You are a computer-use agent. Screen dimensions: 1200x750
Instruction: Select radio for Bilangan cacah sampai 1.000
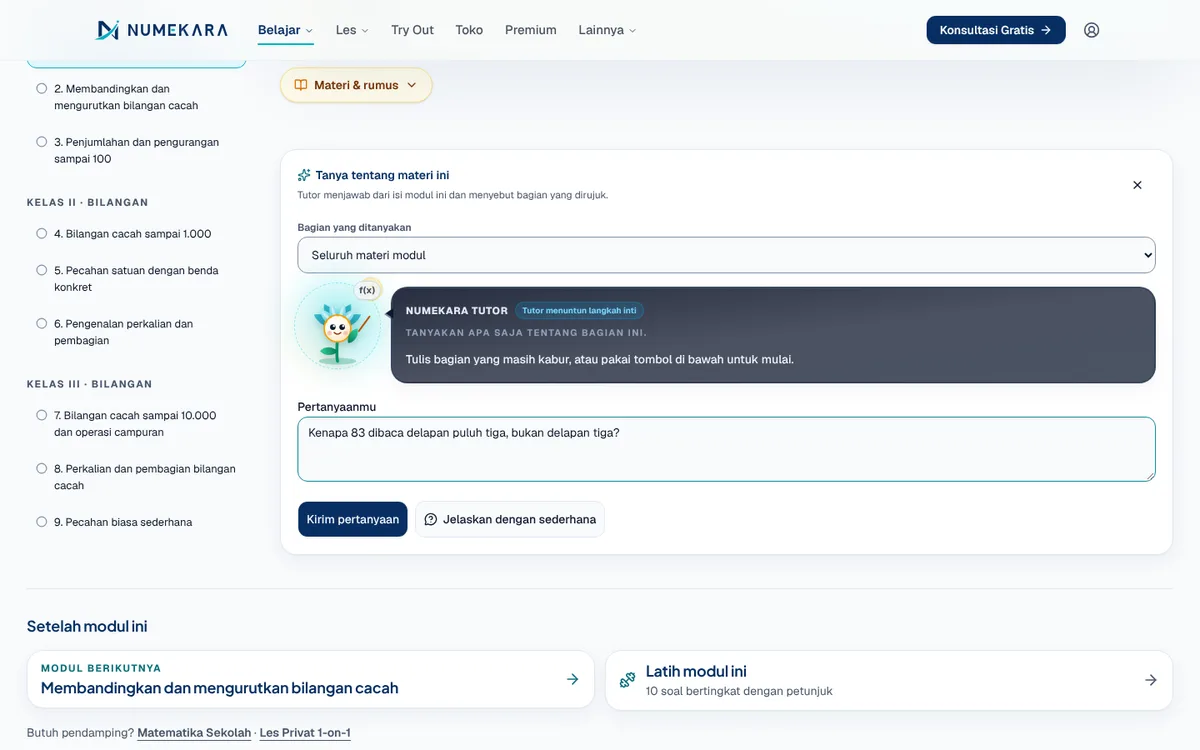(42, 233)
